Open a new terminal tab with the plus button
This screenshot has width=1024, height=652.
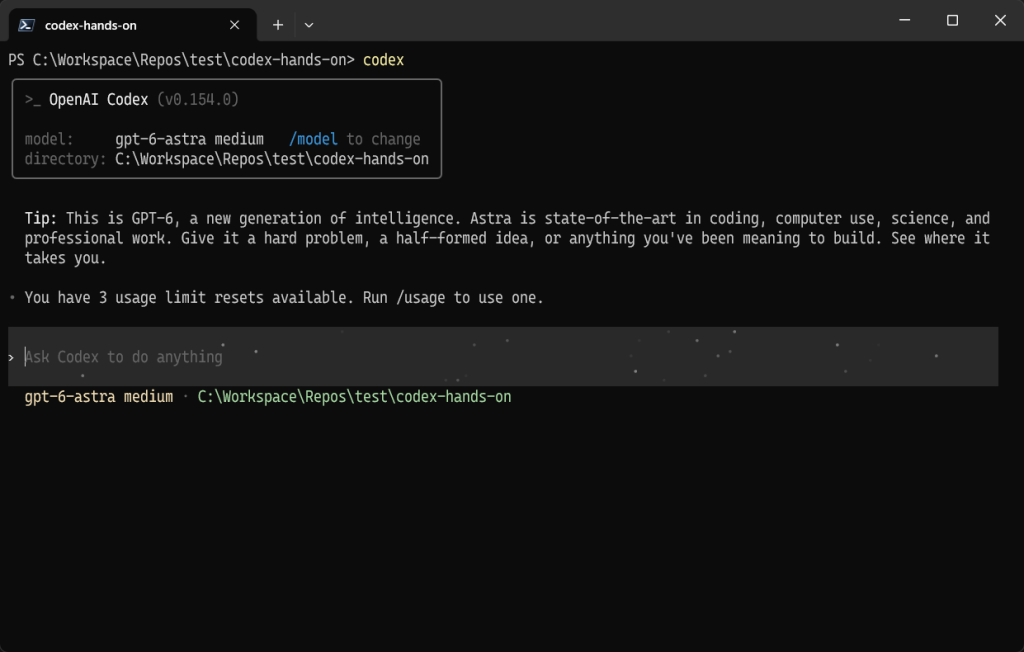278,25
